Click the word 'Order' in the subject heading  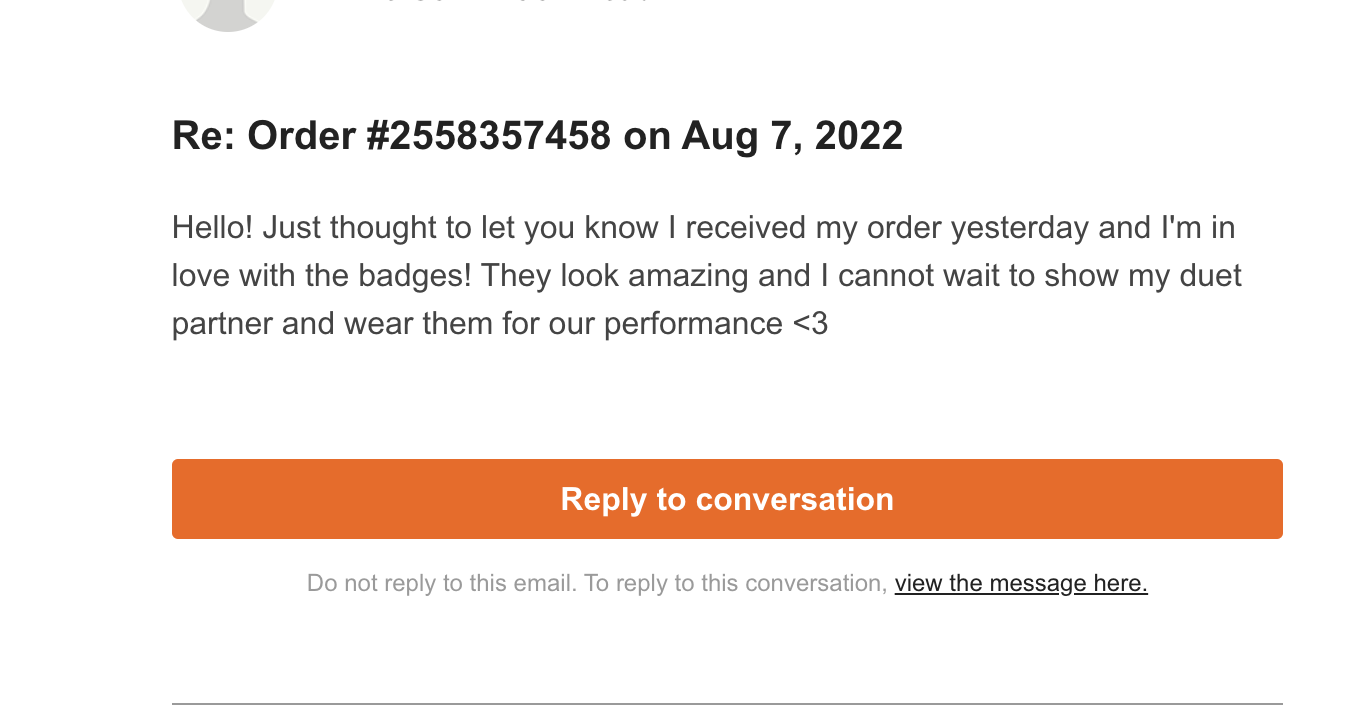tap(301, 135)
